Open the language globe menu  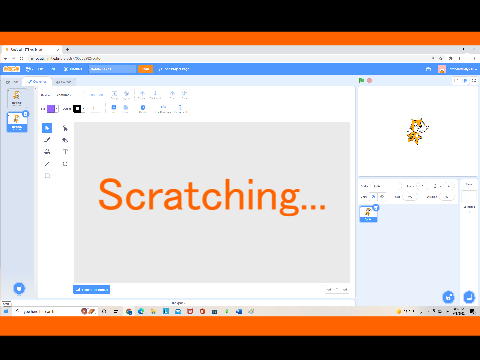click(29, 69)
